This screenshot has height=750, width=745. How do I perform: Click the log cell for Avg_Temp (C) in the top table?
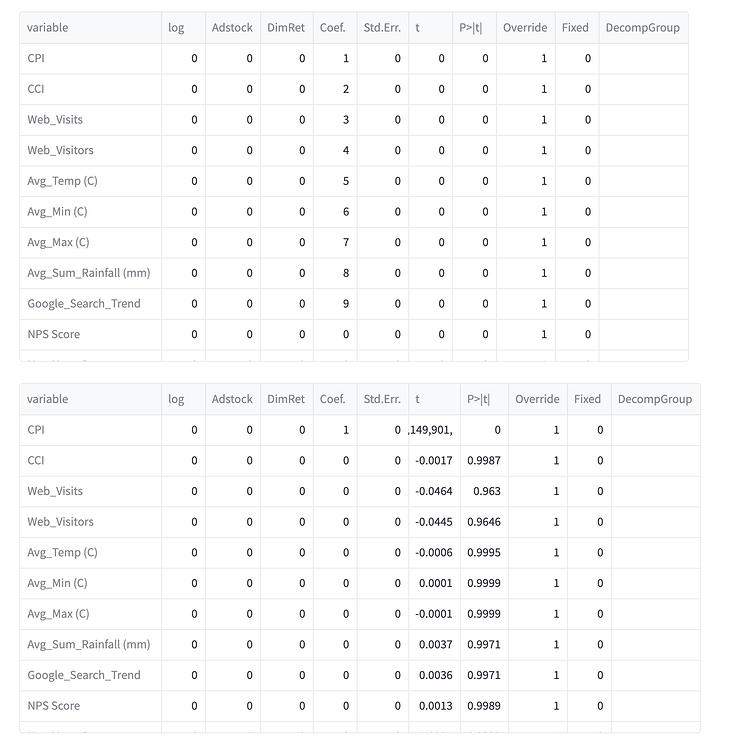tap(183, 181)
